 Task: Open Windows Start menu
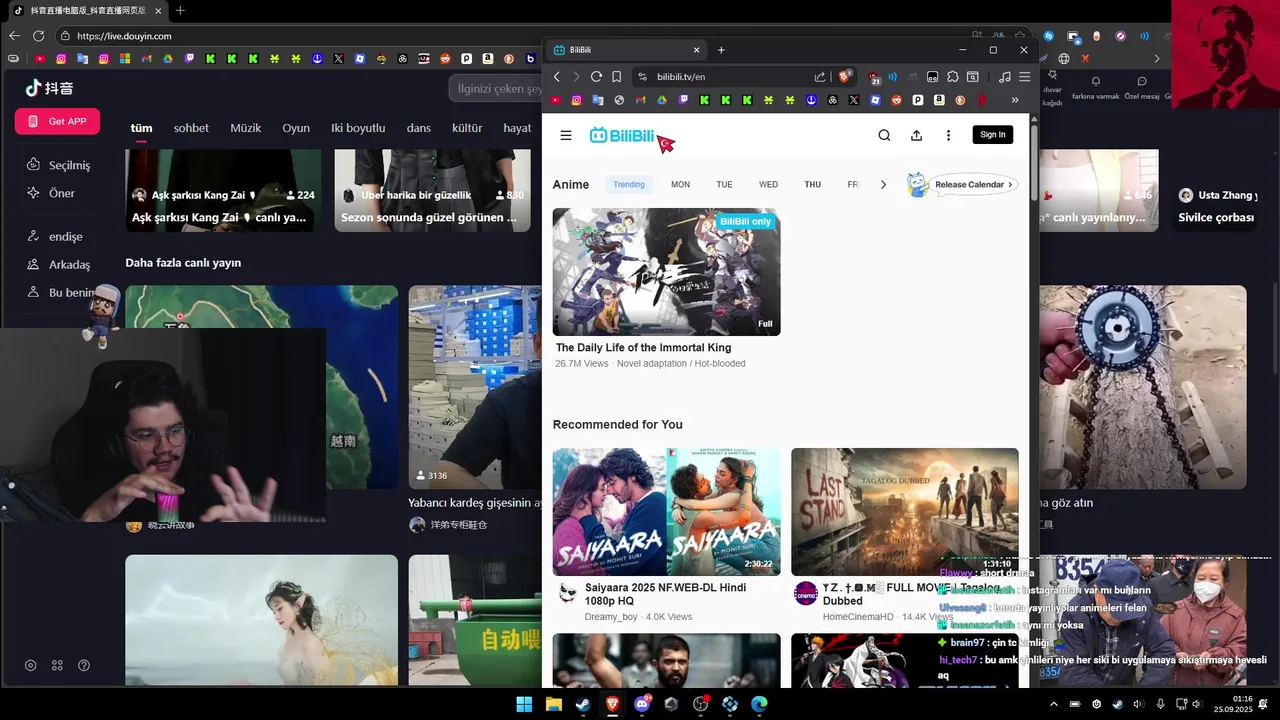(524, 704)
